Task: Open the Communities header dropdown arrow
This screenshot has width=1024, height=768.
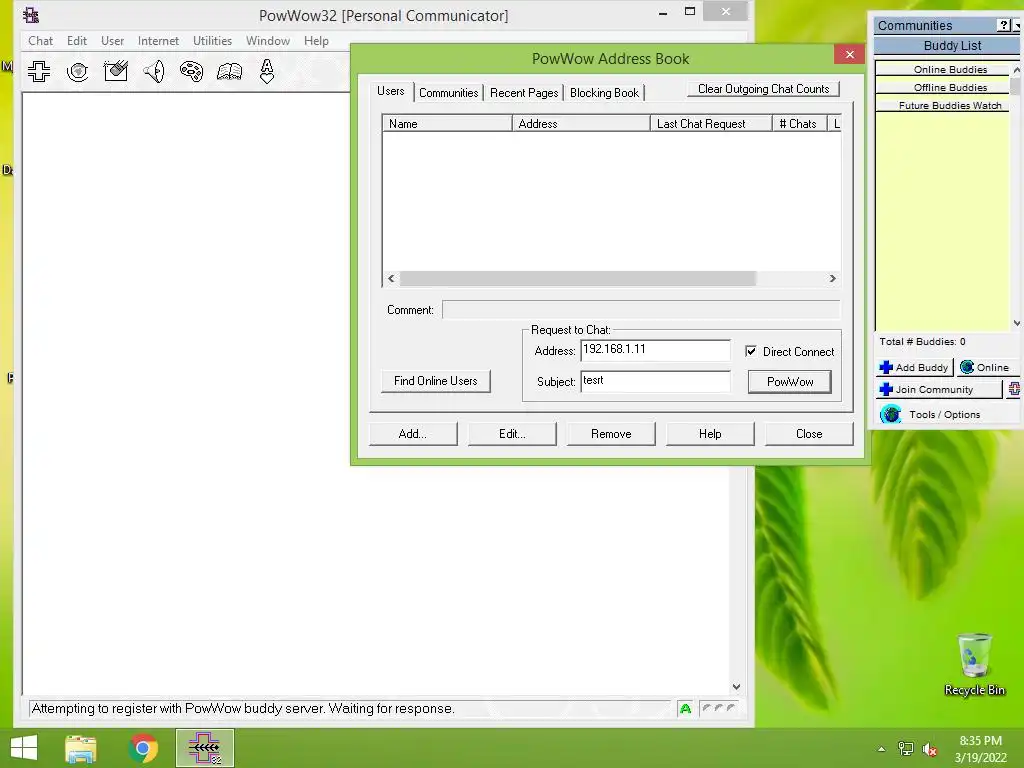Action: (1017, 25)
